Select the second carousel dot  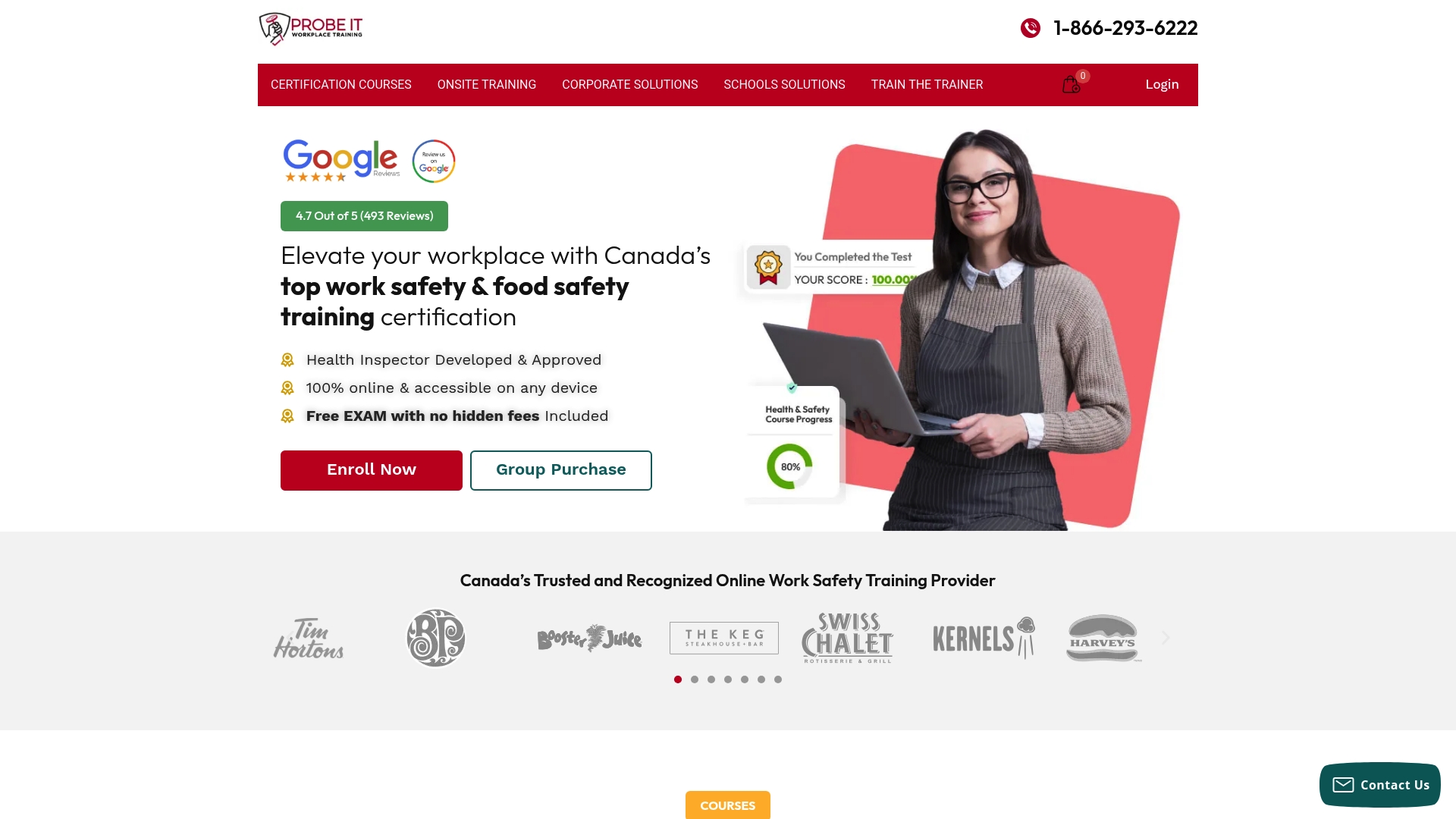(x=695, y=679)
